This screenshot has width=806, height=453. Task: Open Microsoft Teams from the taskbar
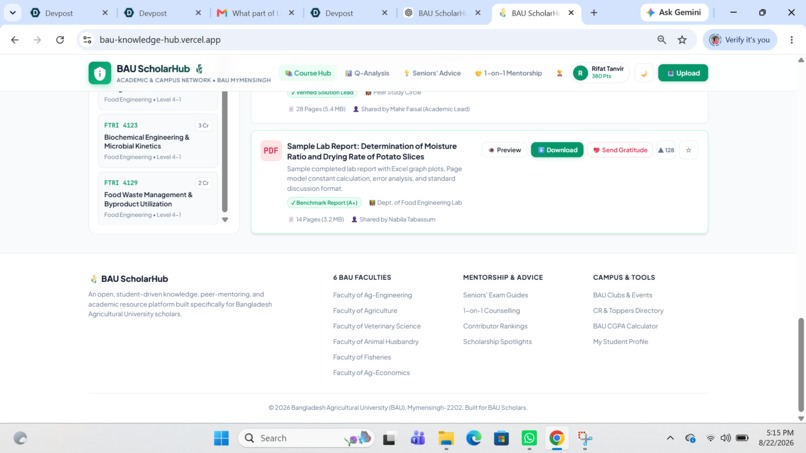pyautogui.click(x=418, y=438)
